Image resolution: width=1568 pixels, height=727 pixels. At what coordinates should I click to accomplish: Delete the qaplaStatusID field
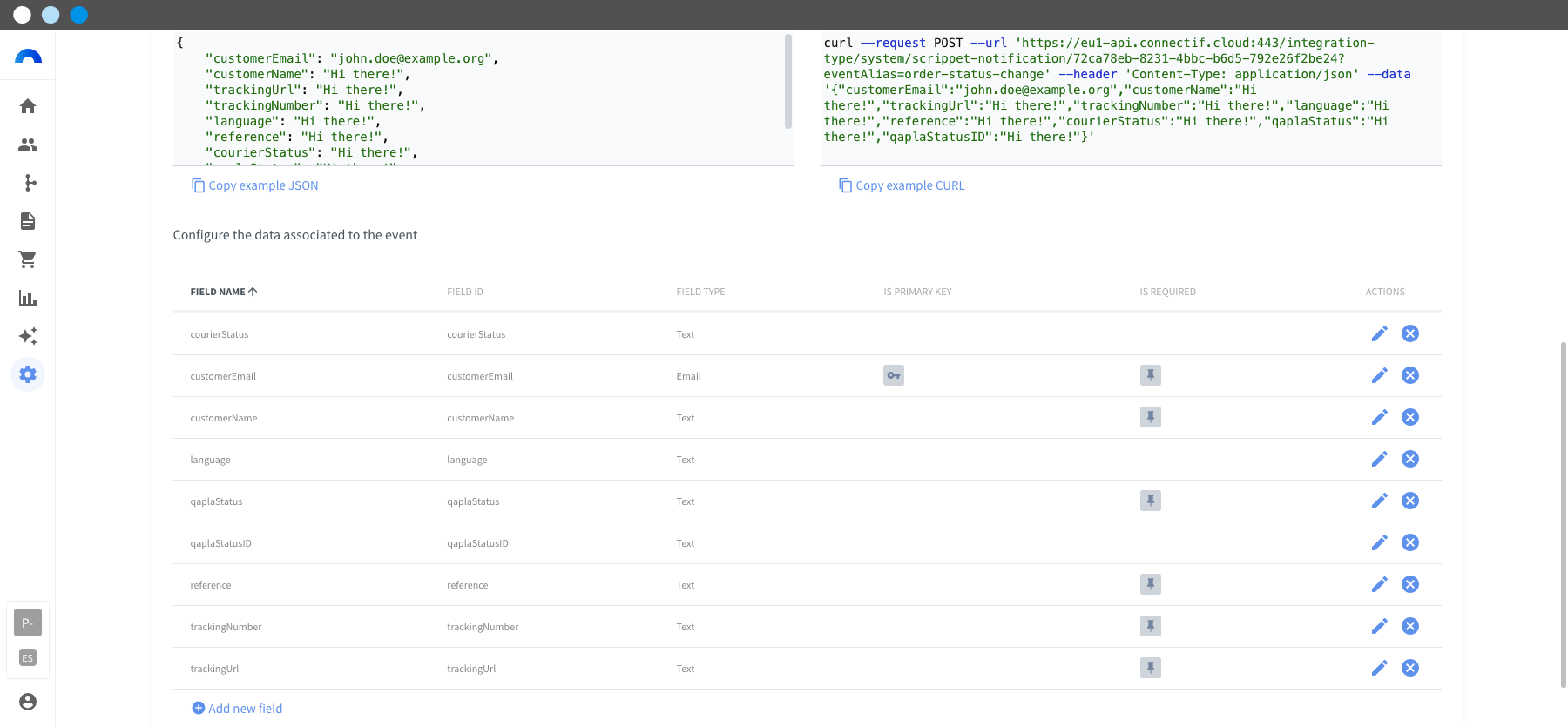click(1410, 542)
